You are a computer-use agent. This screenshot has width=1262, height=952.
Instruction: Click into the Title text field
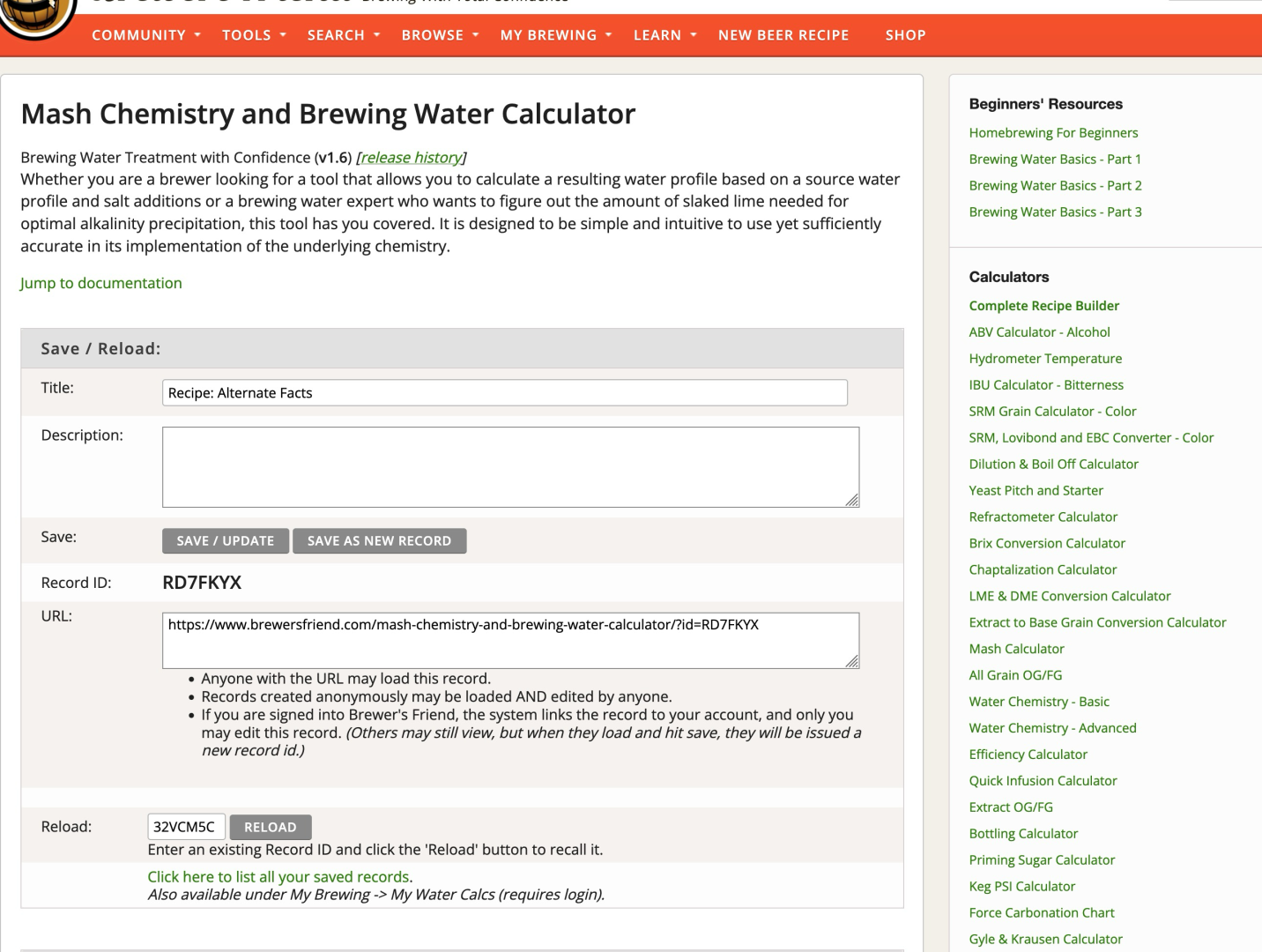[x=504, y=393]
